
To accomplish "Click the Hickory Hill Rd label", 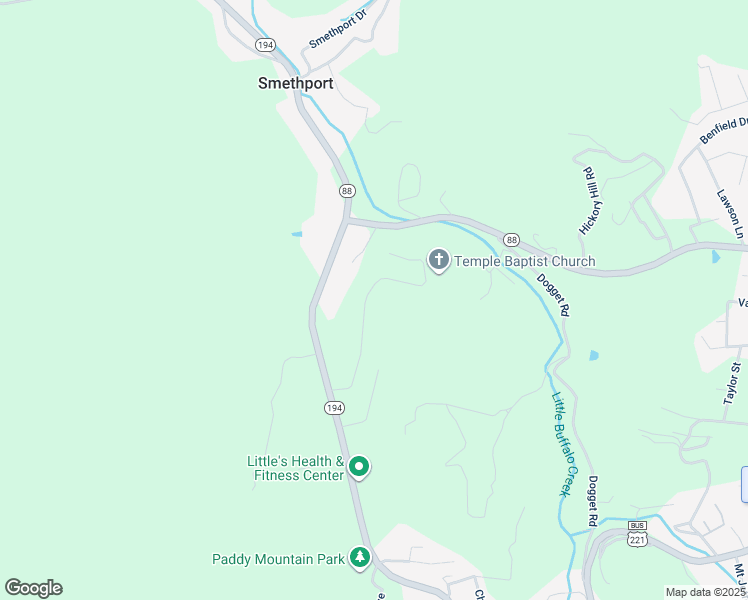I will pyautogui.click(x=591, y=201).
